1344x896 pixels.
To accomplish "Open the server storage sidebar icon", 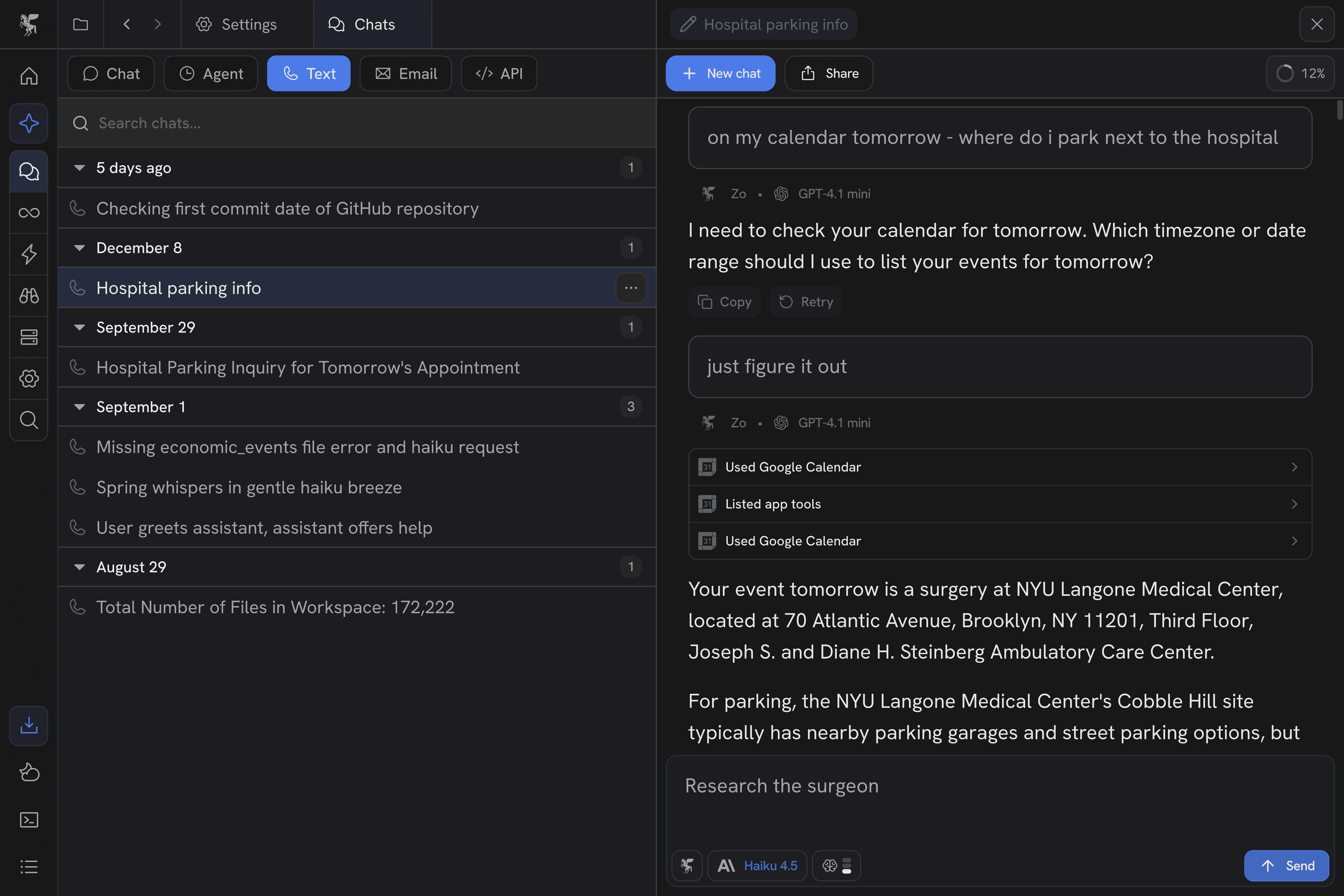I will (x=29, y=337).
